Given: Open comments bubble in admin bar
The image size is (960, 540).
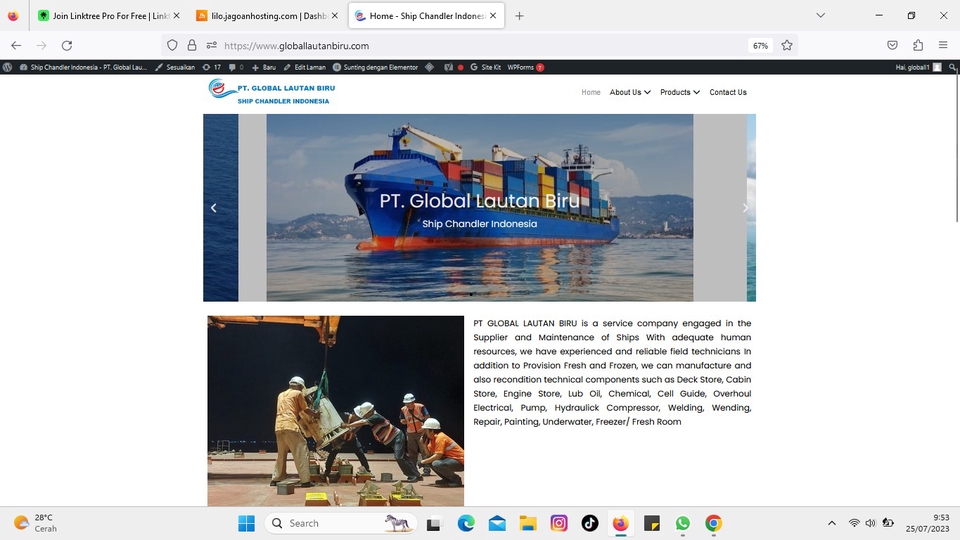Looking at the screenshot, I should [x=236, y=67].
